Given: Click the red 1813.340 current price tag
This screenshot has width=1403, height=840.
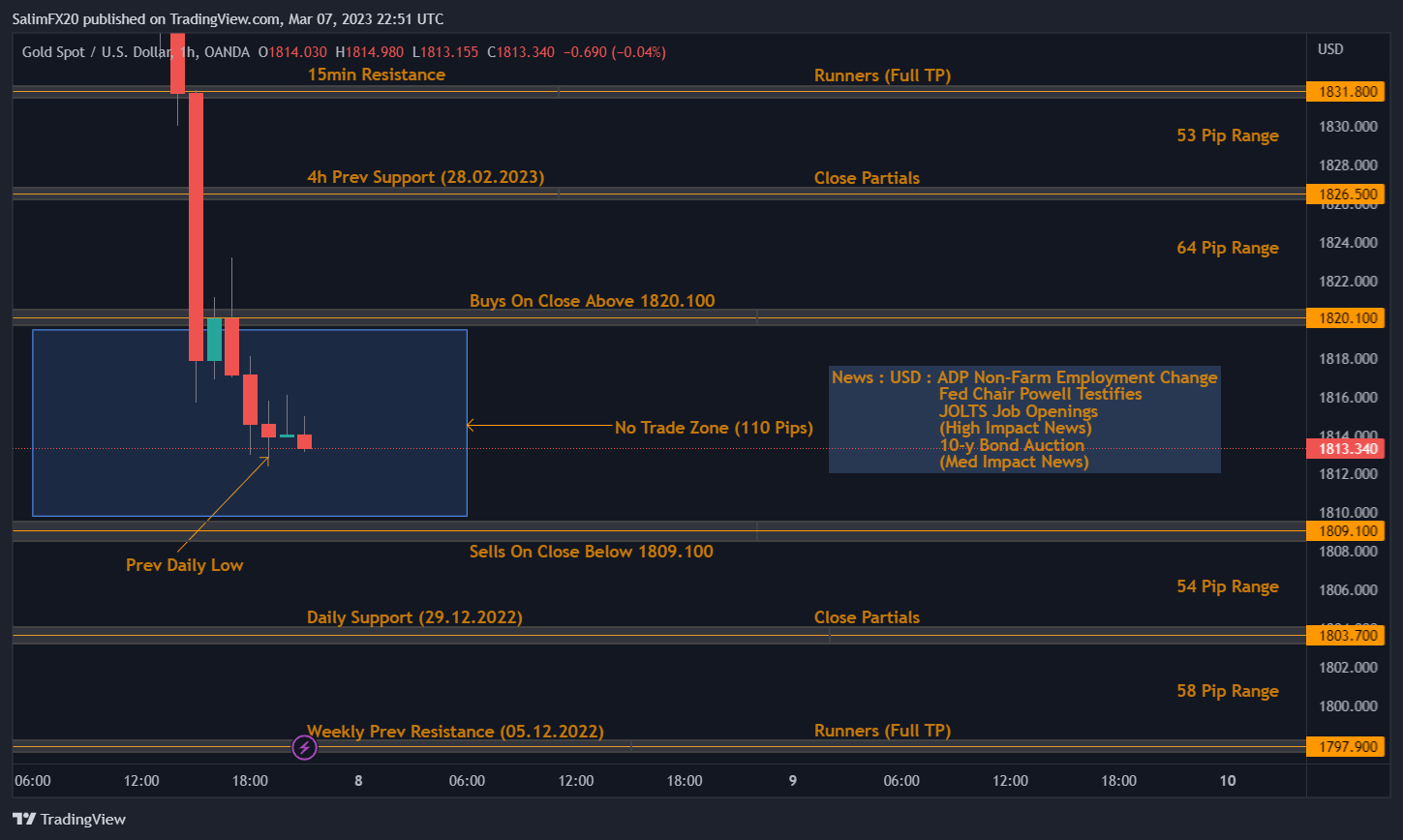Looking at the screenshot, I should 1347,448.
